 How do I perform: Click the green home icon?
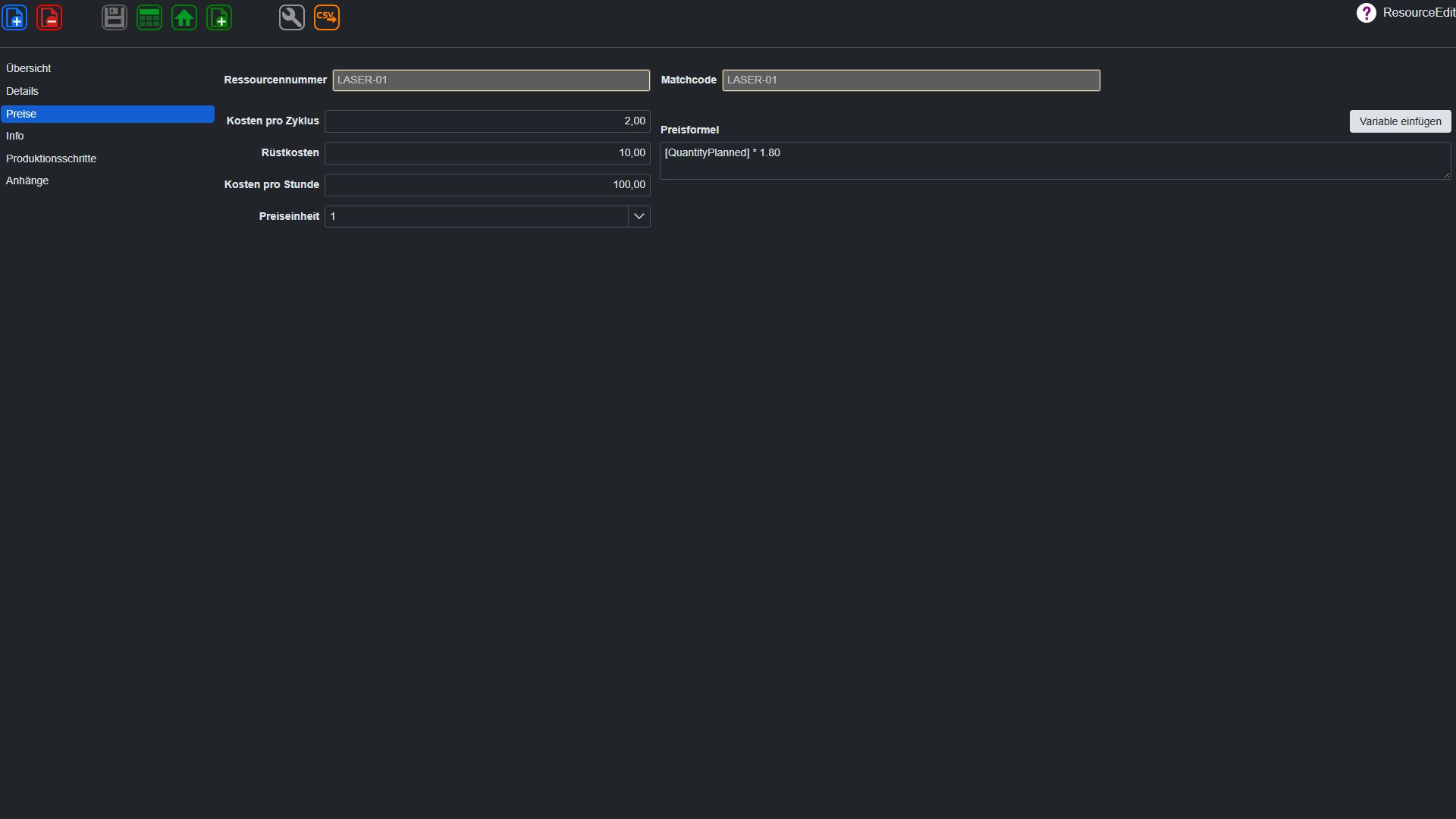[x=184, y=17]
